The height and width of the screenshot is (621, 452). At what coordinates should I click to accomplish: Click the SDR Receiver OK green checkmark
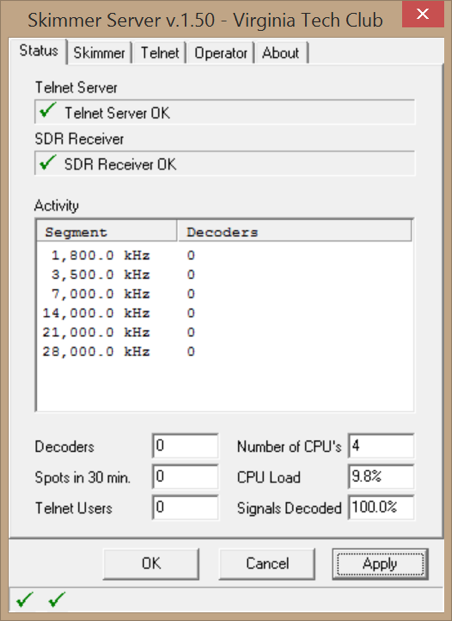click(x=48, y=162)
